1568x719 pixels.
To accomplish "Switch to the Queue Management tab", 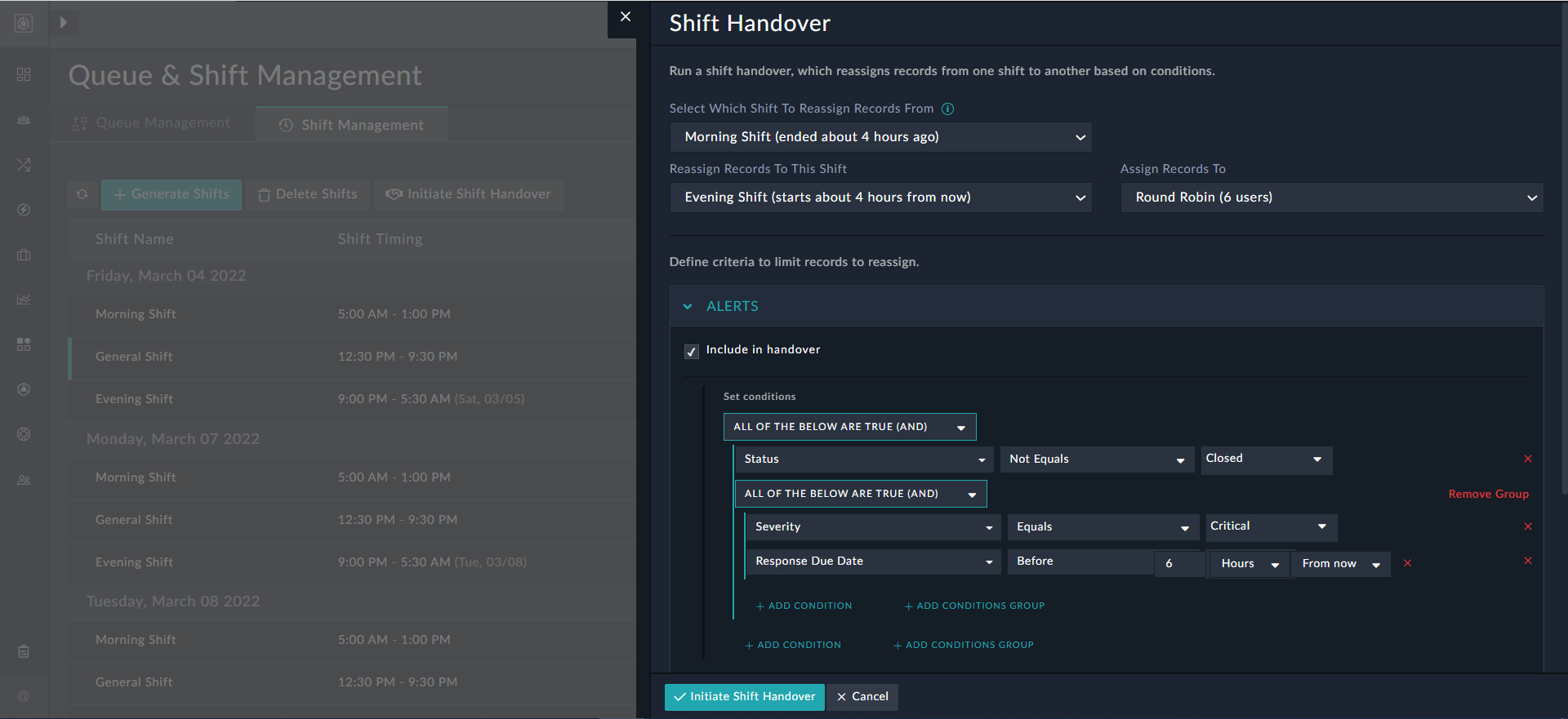I will click(x=152, y=123).
